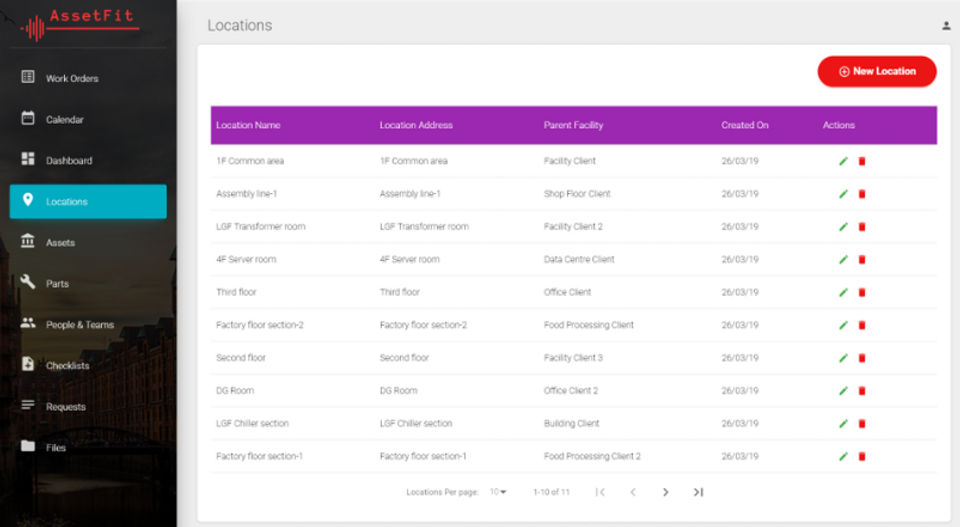Delete the Factory floor section-2 location
The height and width of the screenshot is (527, 960).
pyautogui.click(x=862, y=325)
